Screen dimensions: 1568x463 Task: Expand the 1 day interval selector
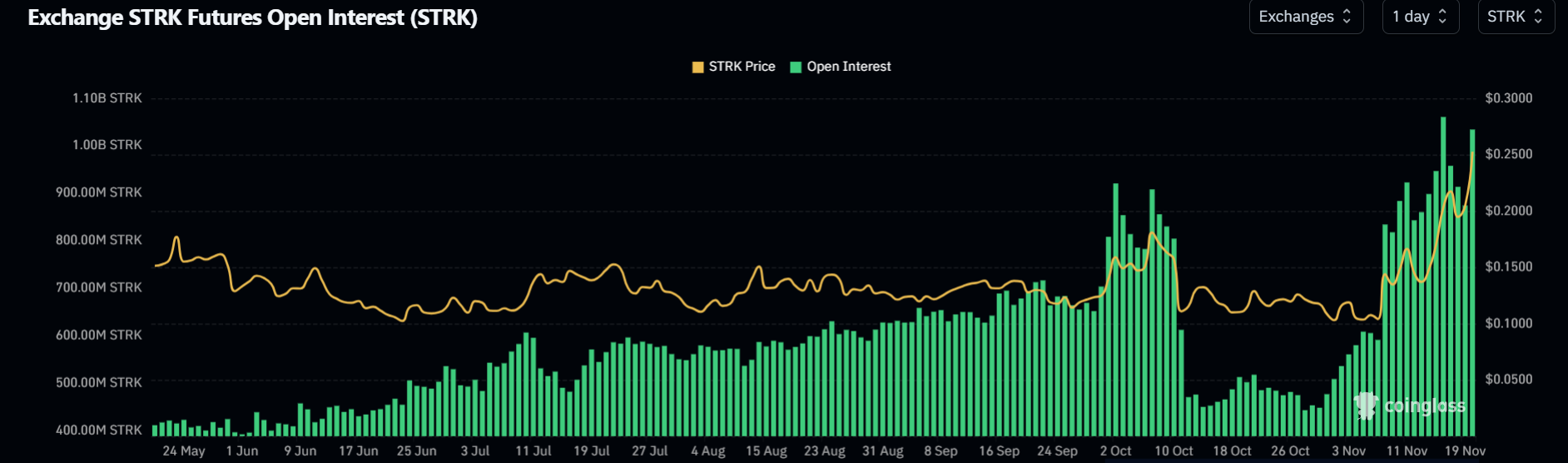tap(1420, 17)
